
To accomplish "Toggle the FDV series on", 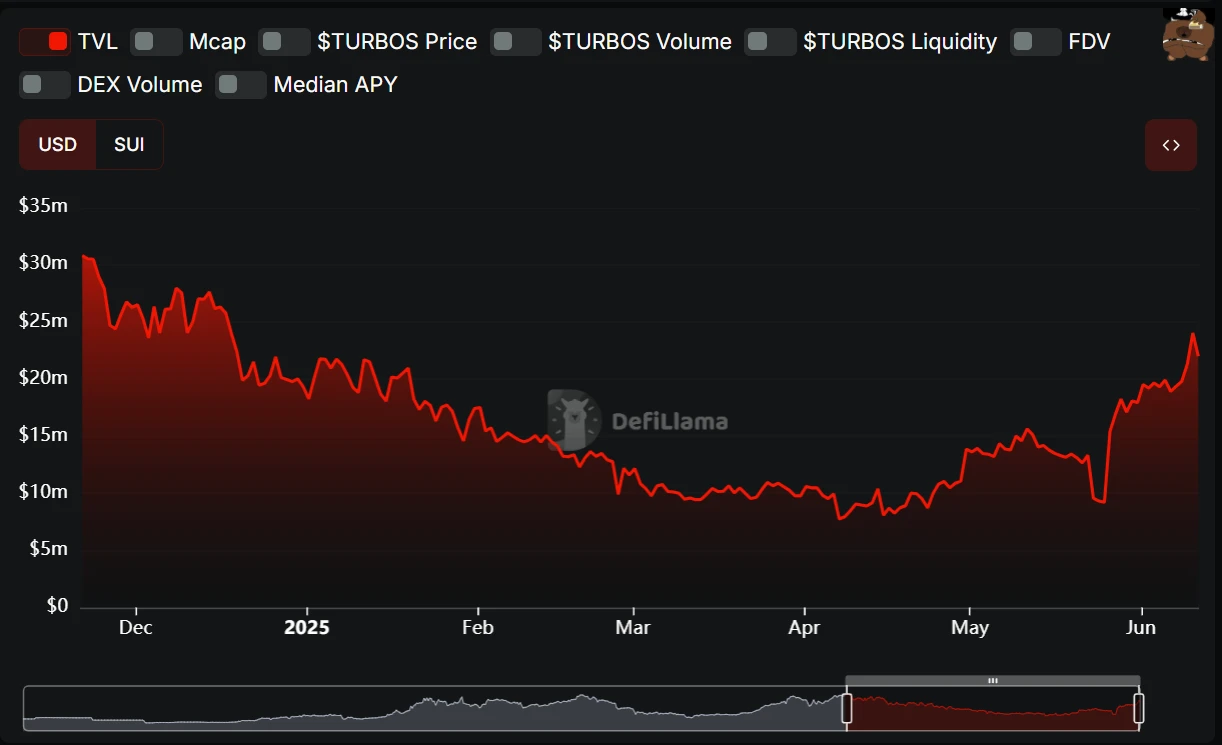I will (1035, 41).
